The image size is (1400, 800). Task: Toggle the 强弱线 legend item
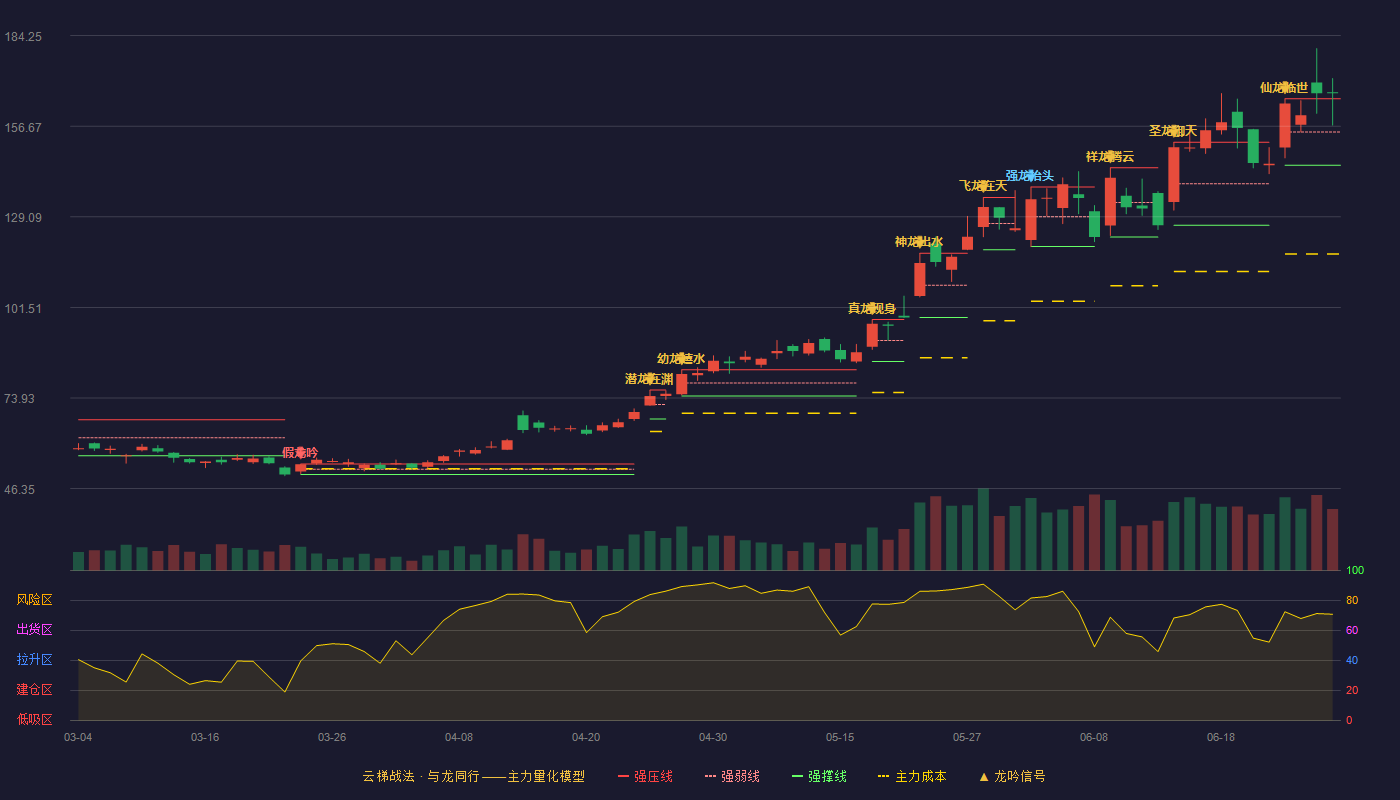(732, 776)
